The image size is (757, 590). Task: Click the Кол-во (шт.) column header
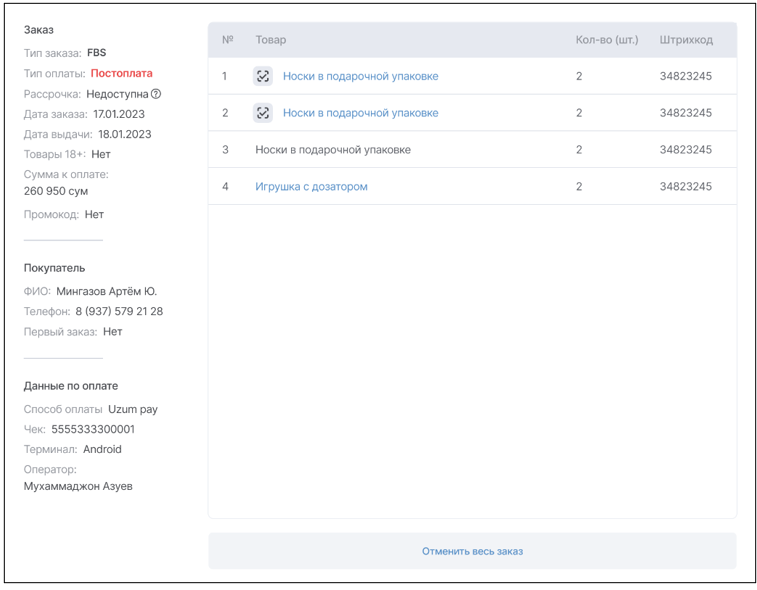click(x=606, y=40)
